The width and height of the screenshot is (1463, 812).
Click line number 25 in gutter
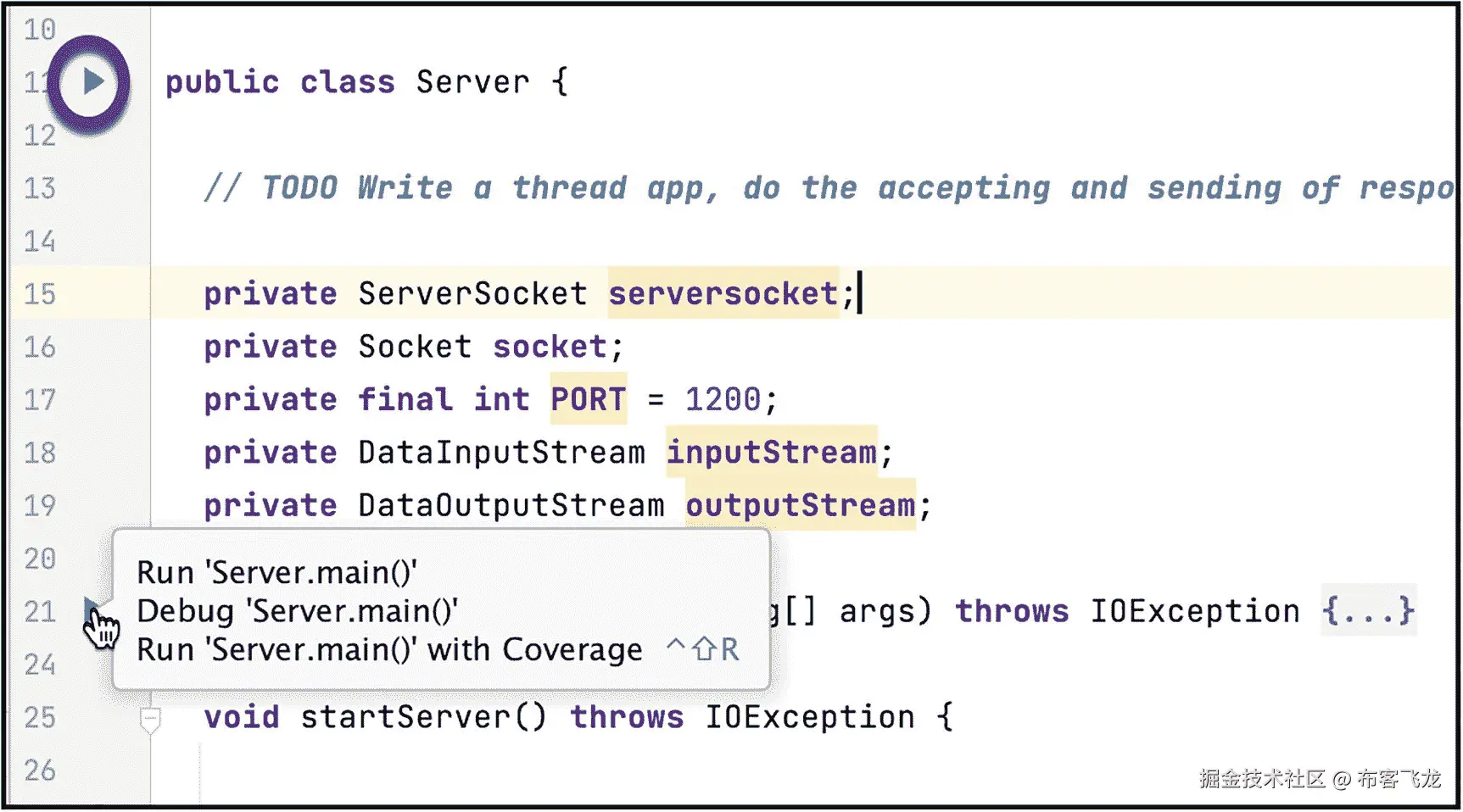(x=40, y=718)
